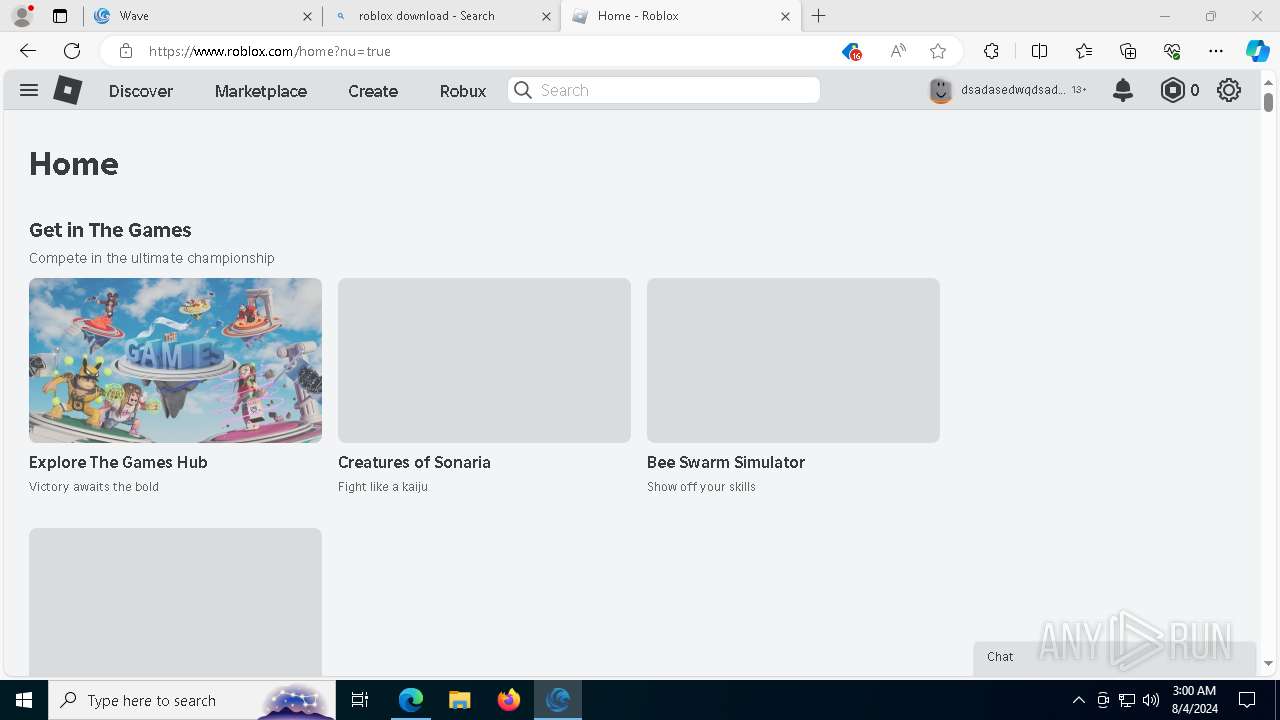The width and height of the screenshot is (1280, 720).
Task: Open browser essentials heart icon
Action: [1172, 51]
